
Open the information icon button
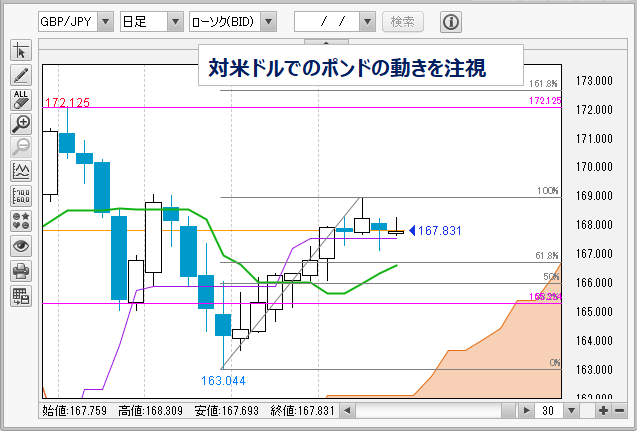[x=451, y=22]
